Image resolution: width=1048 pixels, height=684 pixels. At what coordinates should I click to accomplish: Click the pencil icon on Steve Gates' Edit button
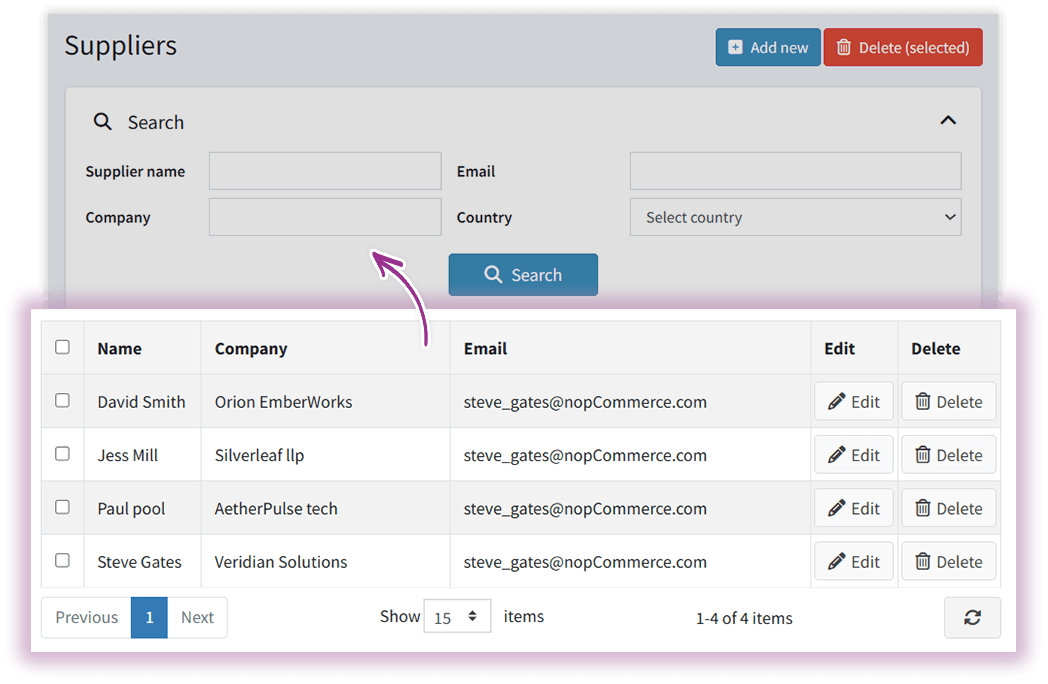click(x=840, y=561)
